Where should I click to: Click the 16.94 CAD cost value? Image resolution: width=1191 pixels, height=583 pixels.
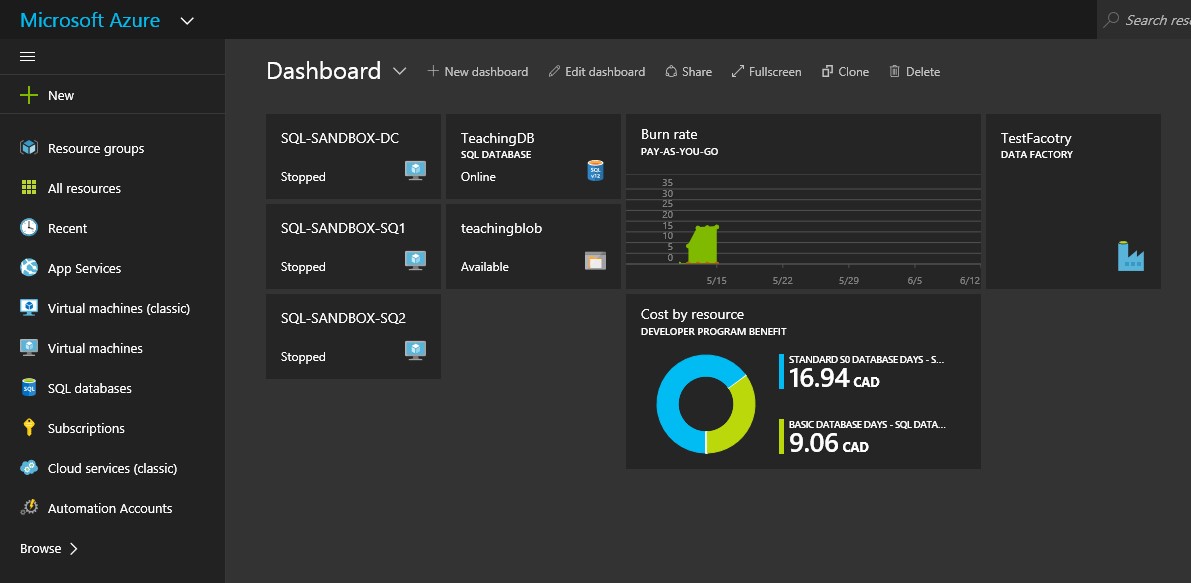(x=834, y=377)
